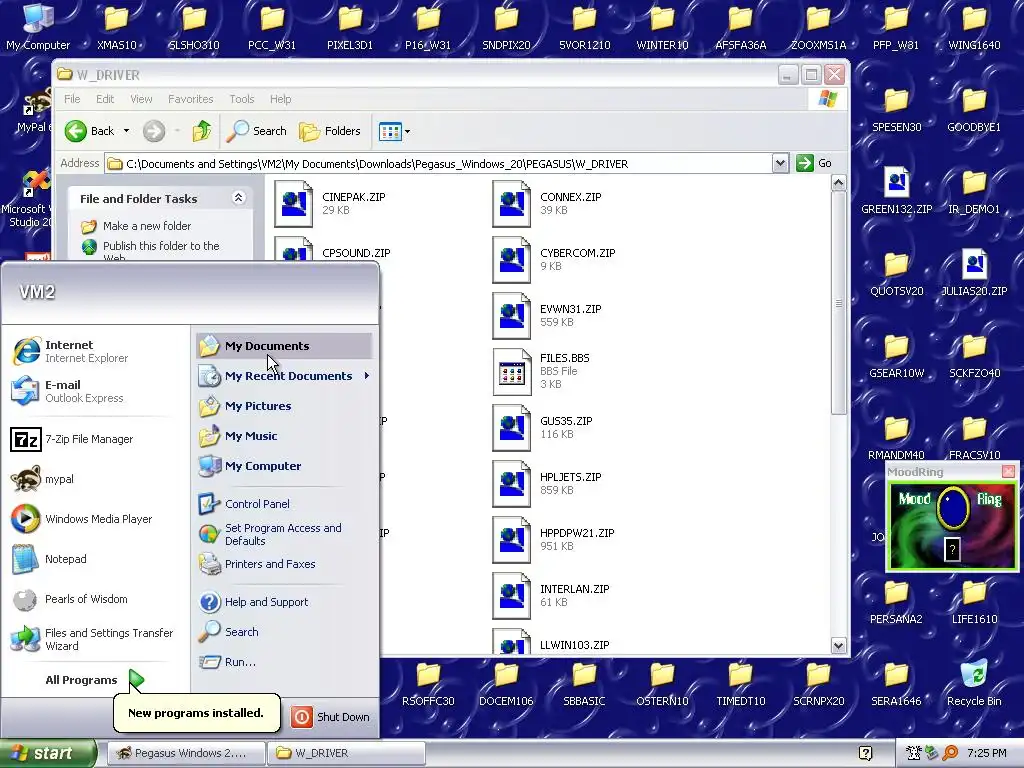Select EVWN31.ZIP file
Screen dimensions: 1024x768
pos(547,315)
